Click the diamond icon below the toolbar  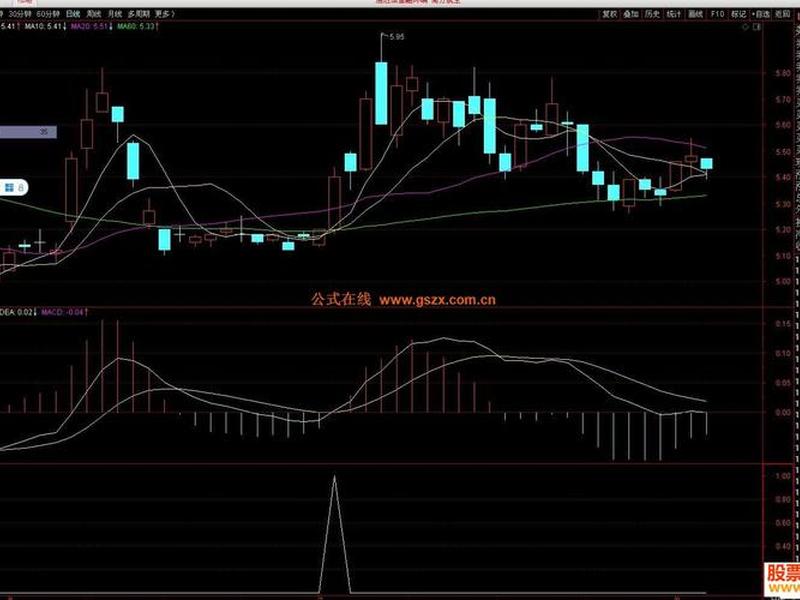coord(745,27)
